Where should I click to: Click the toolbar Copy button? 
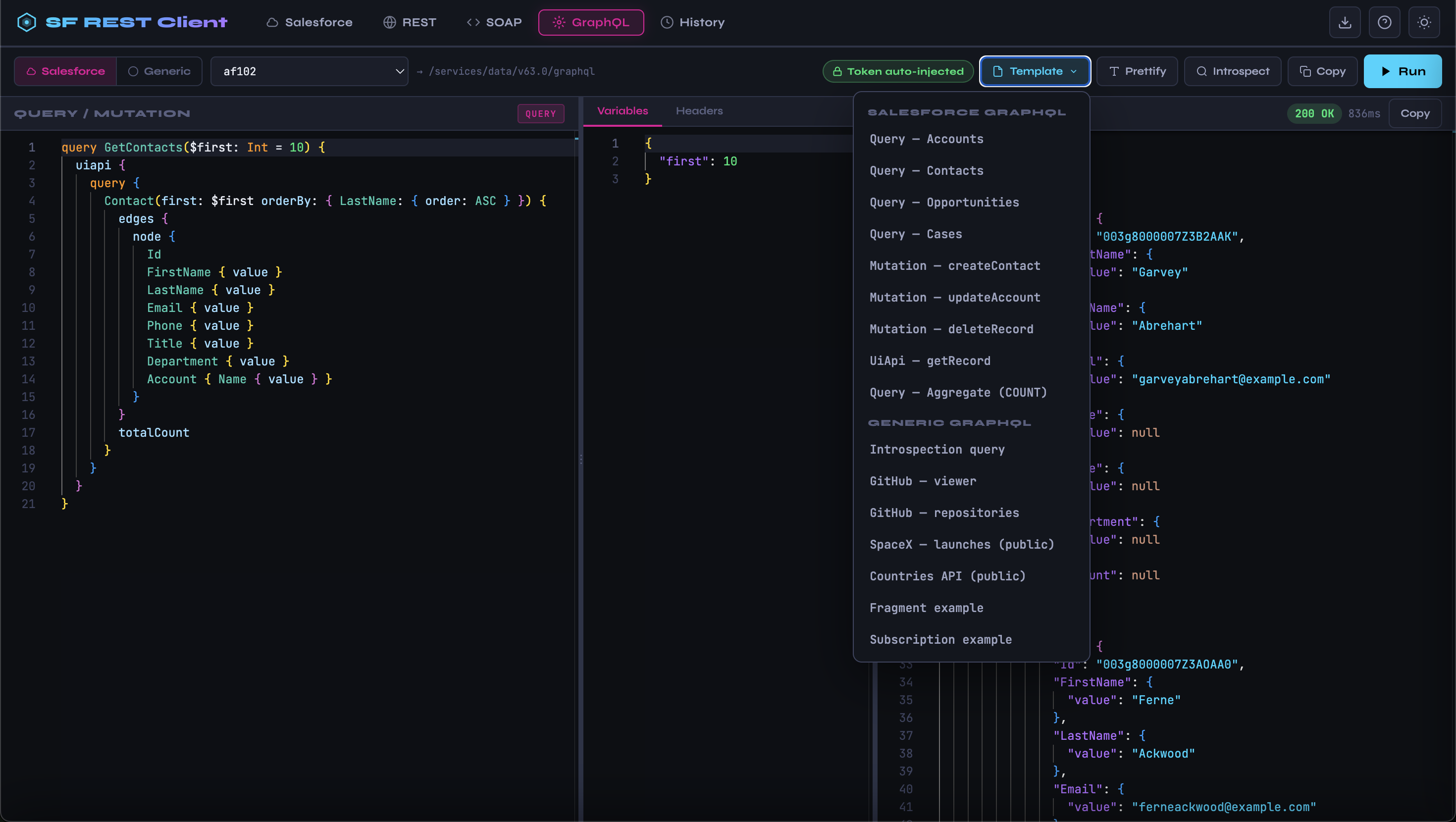(x=1323, y=71)
